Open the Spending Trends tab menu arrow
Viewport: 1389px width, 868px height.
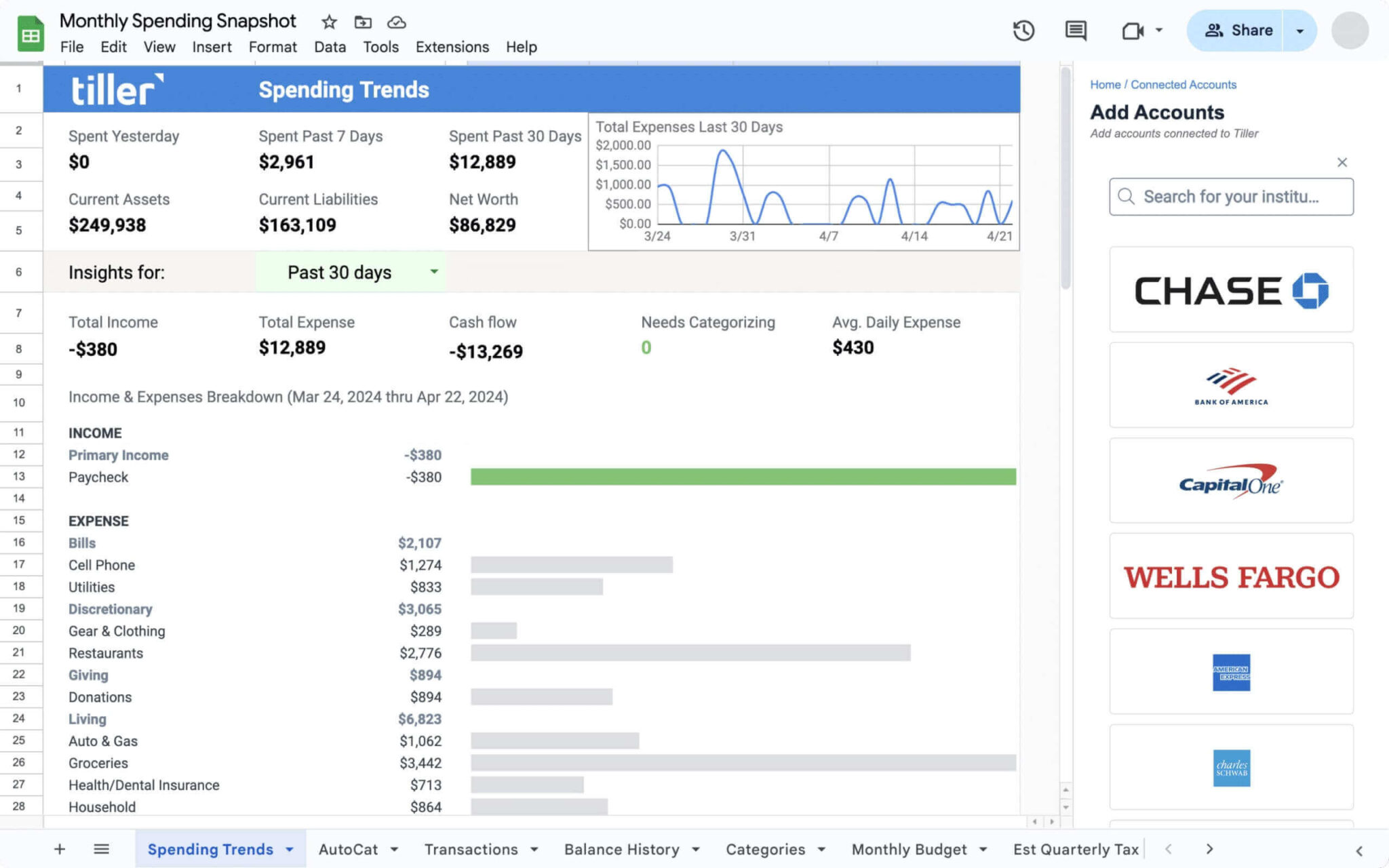click(290, 848)
